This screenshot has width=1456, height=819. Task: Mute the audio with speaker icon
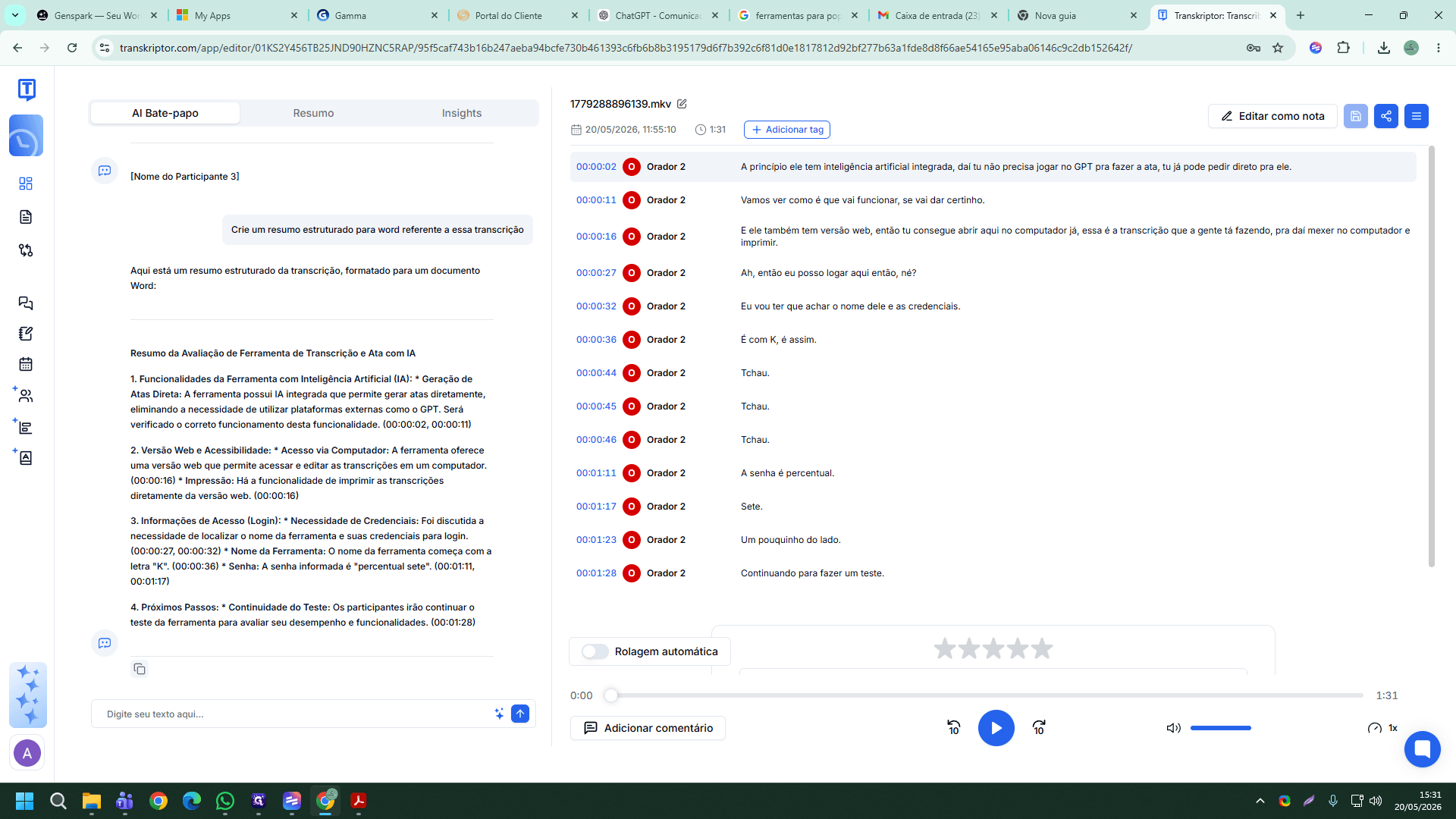pos(1173,728)
